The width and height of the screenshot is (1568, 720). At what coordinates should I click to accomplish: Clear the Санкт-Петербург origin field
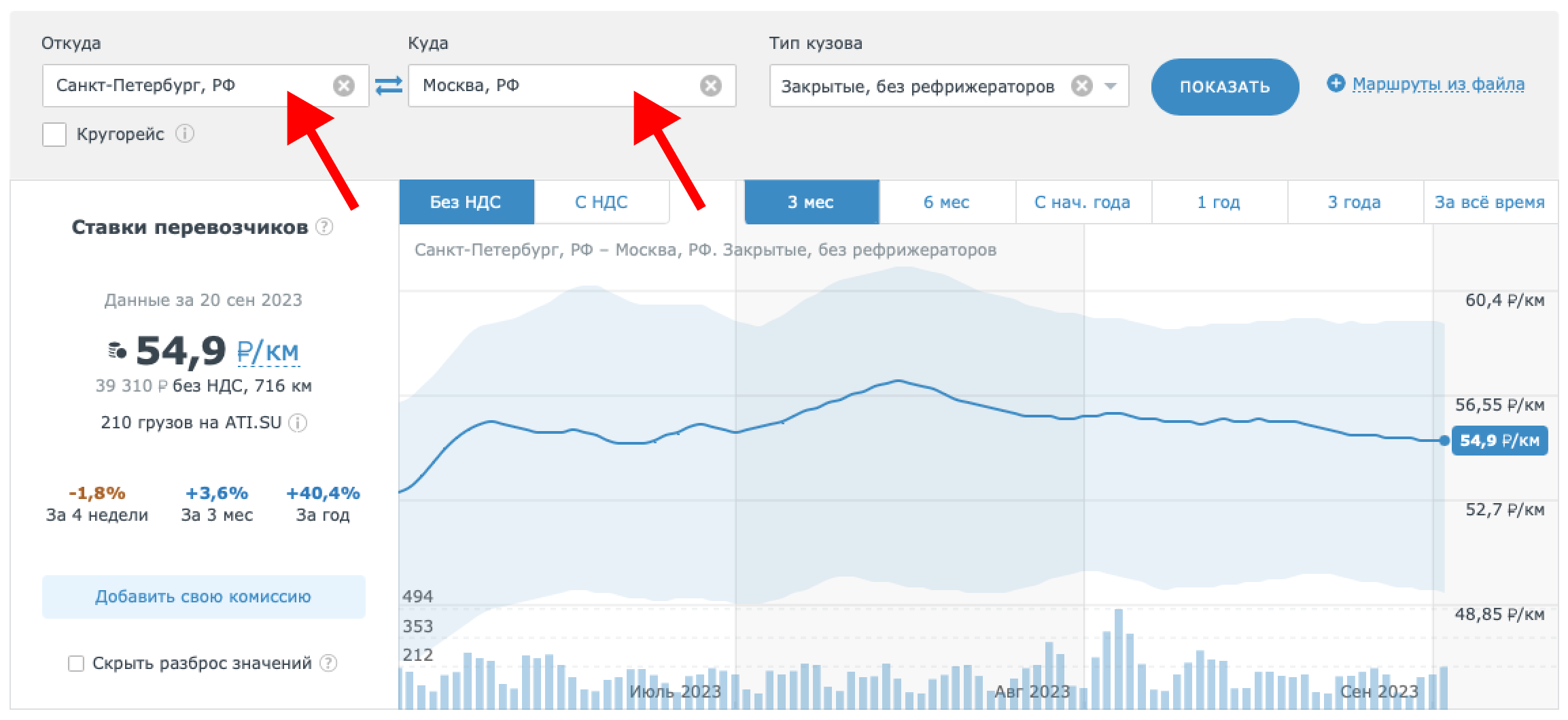tap(344, 86)
